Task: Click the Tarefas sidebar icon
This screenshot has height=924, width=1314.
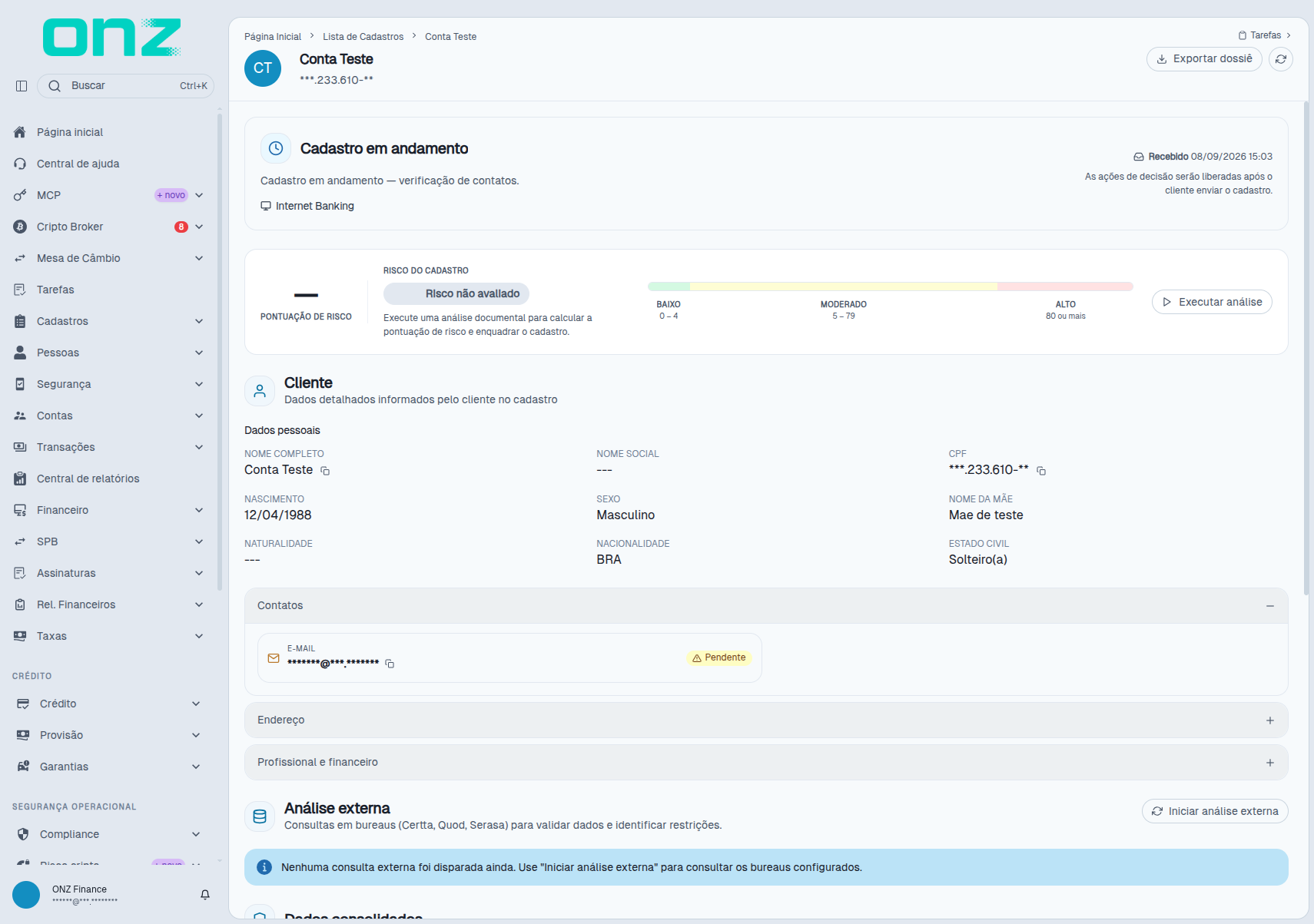Action: click(x=20, y=290)
